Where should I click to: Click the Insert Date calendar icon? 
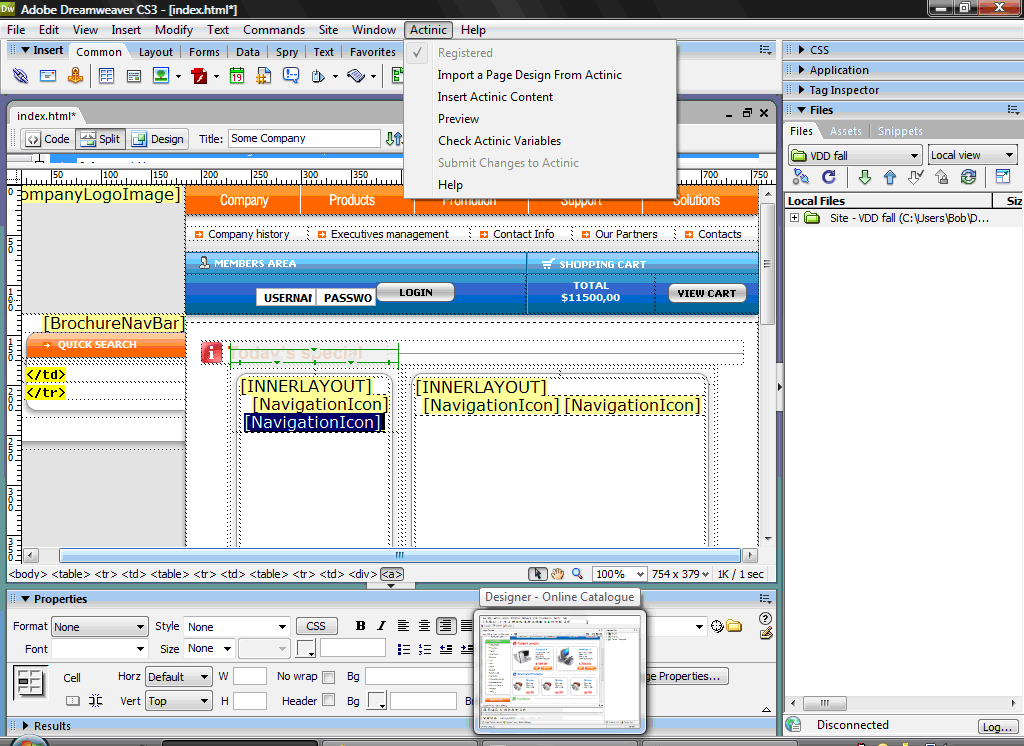pos(237,76)
